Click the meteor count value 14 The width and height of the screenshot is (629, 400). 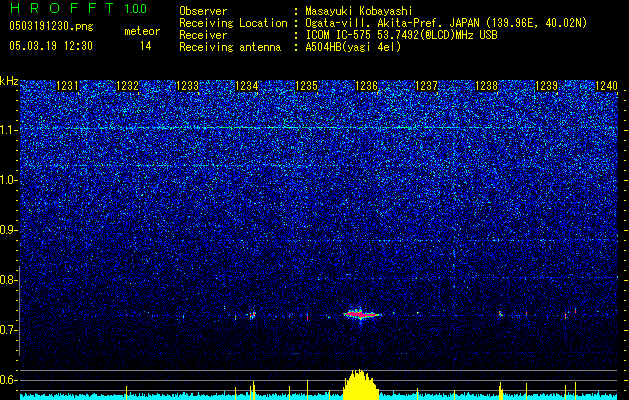pos(146,46)
